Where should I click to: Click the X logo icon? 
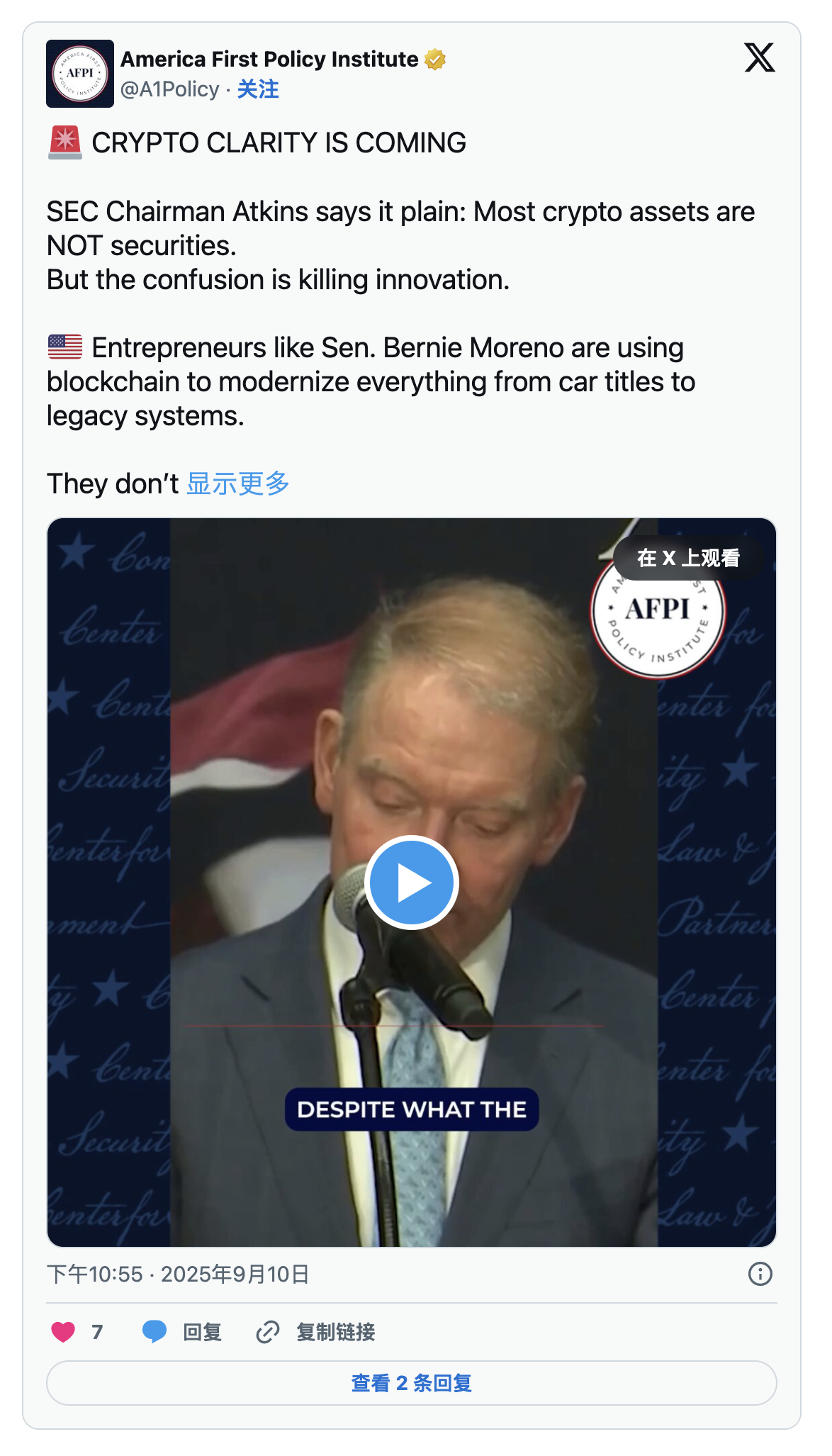click(759, 58)
